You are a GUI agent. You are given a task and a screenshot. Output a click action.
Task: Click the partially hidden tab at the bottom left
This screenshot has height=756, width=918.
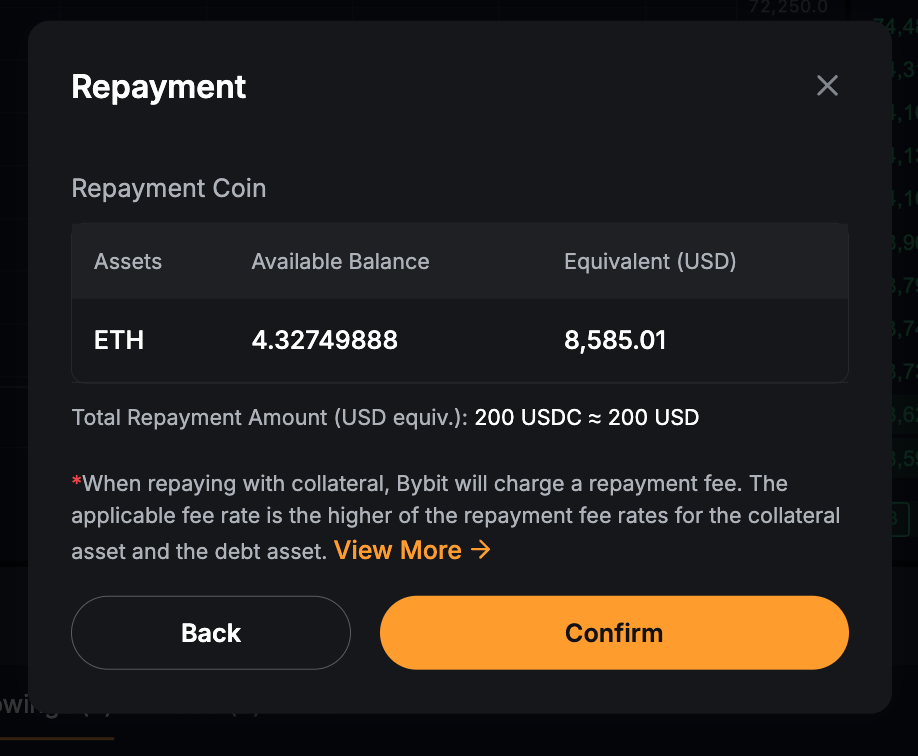tap(30, 707)
